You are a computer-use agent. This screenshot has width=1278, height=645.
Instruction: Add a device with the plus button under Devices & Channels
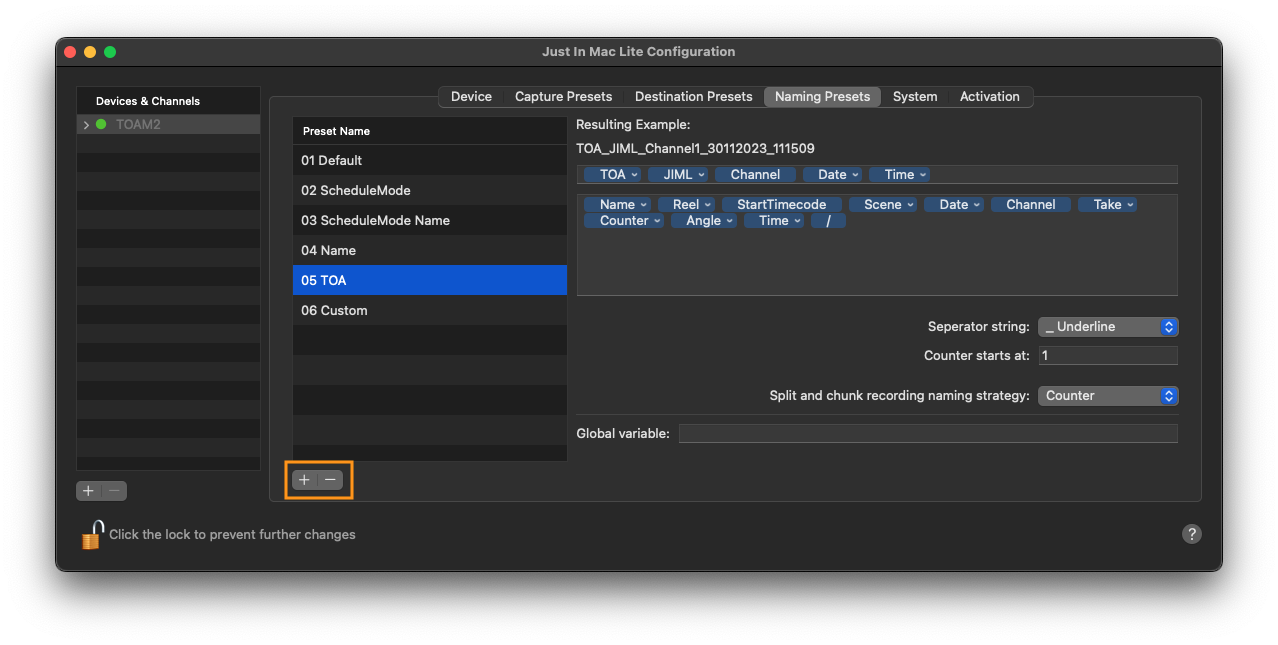(x=88, y=491)
